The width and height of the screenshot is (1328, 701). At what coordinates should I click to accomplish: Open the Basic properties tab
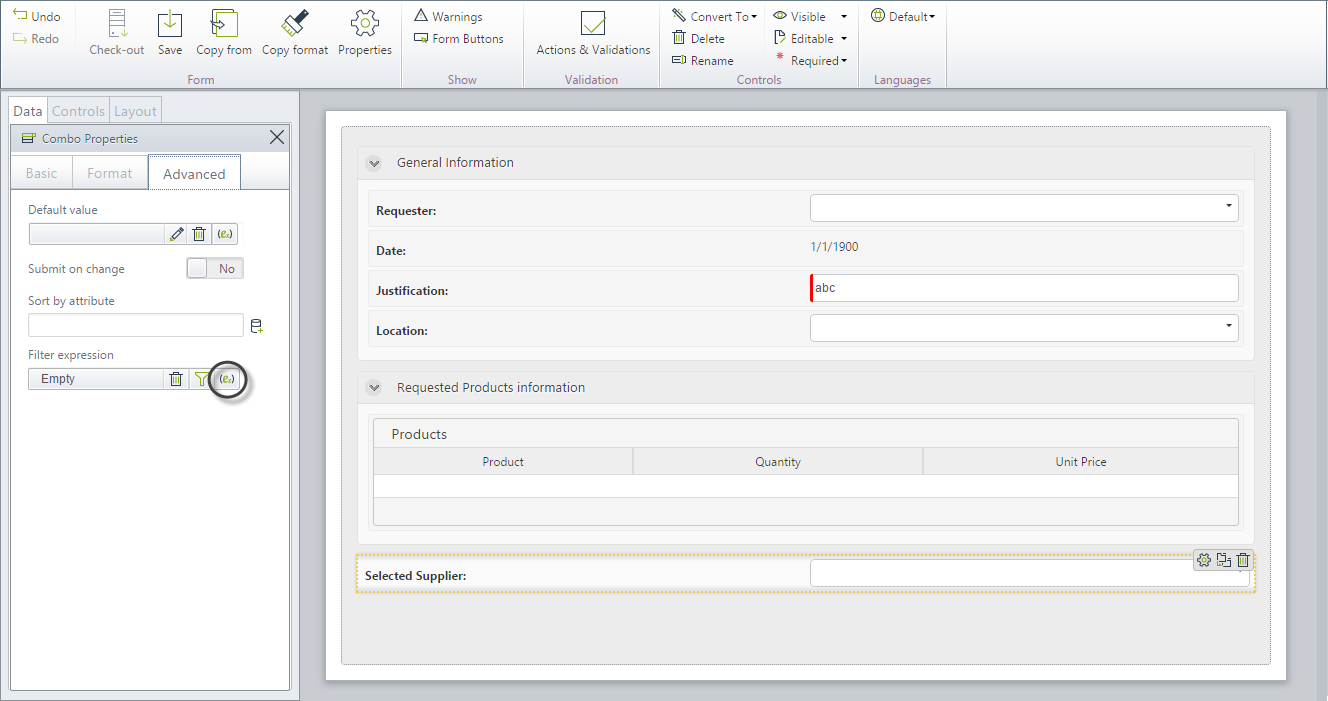pos(42,173)
